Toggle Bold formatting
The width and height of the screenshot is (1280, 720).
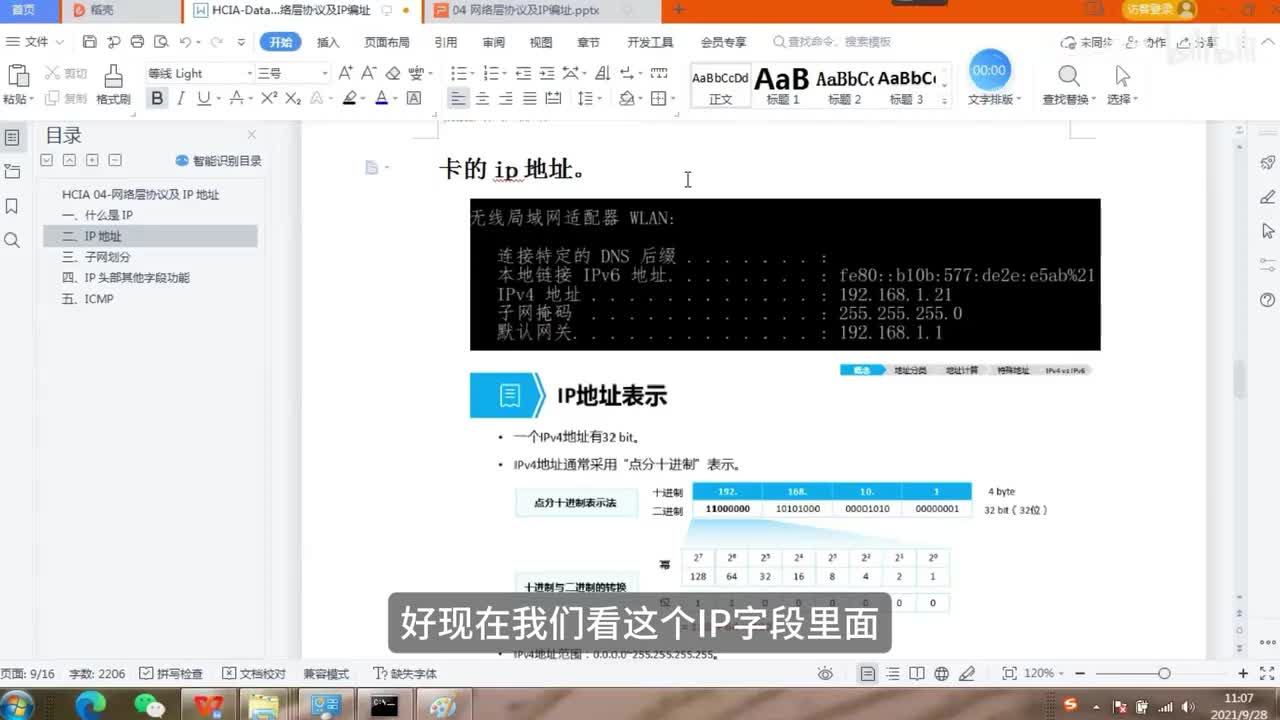tap(157, 98)
